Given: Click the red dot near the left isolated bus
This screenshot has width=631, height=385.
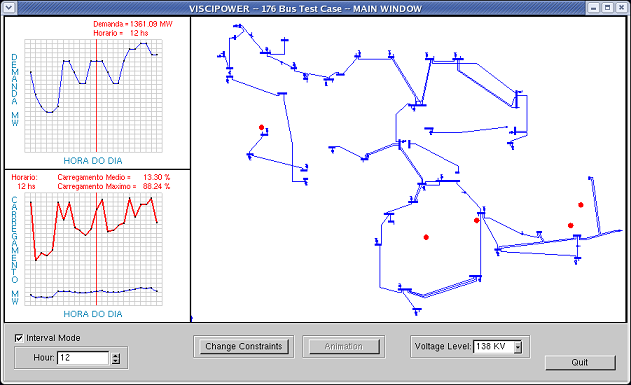Looking at the screenshot, I should (x=262, y=127).
